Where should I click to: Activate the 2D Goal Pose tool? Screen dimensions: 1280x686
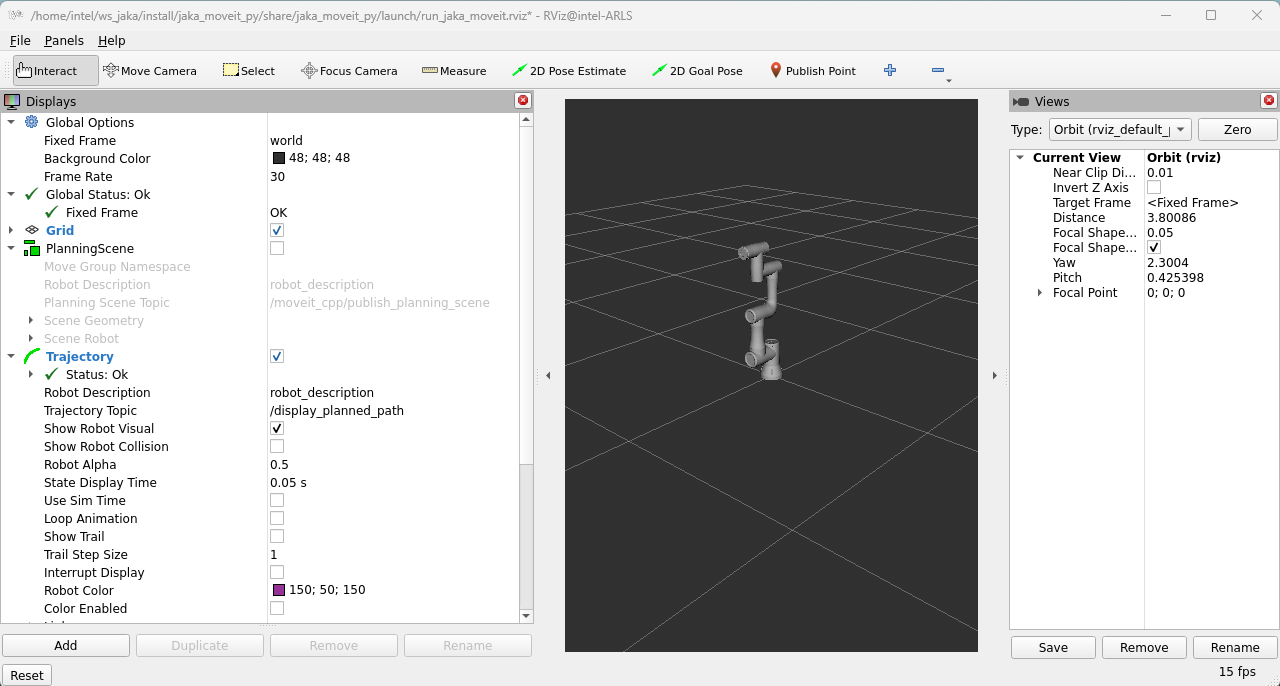(697, 70)
